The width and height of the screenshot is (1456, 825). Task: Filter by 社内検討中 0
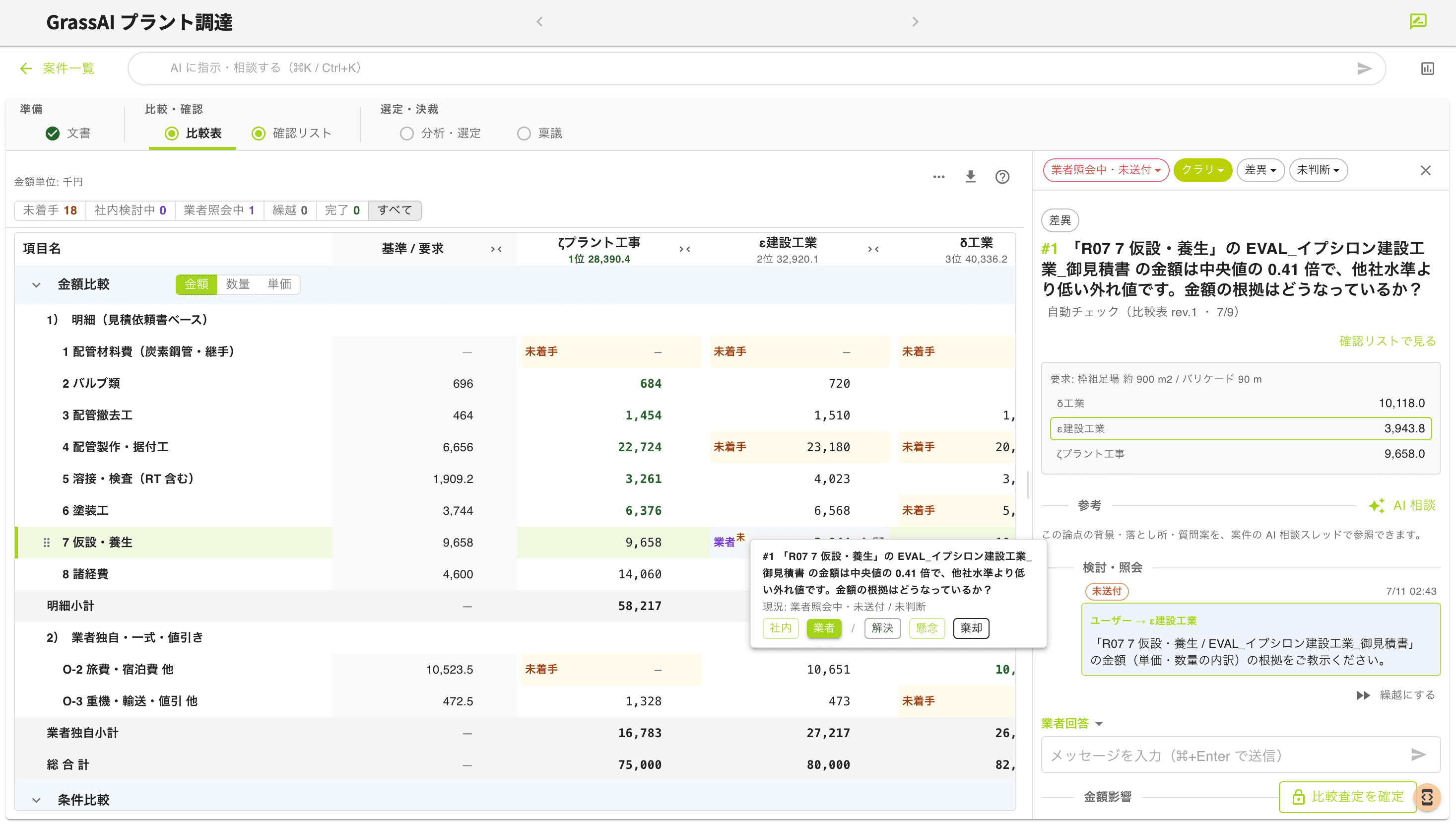point(130,210)
